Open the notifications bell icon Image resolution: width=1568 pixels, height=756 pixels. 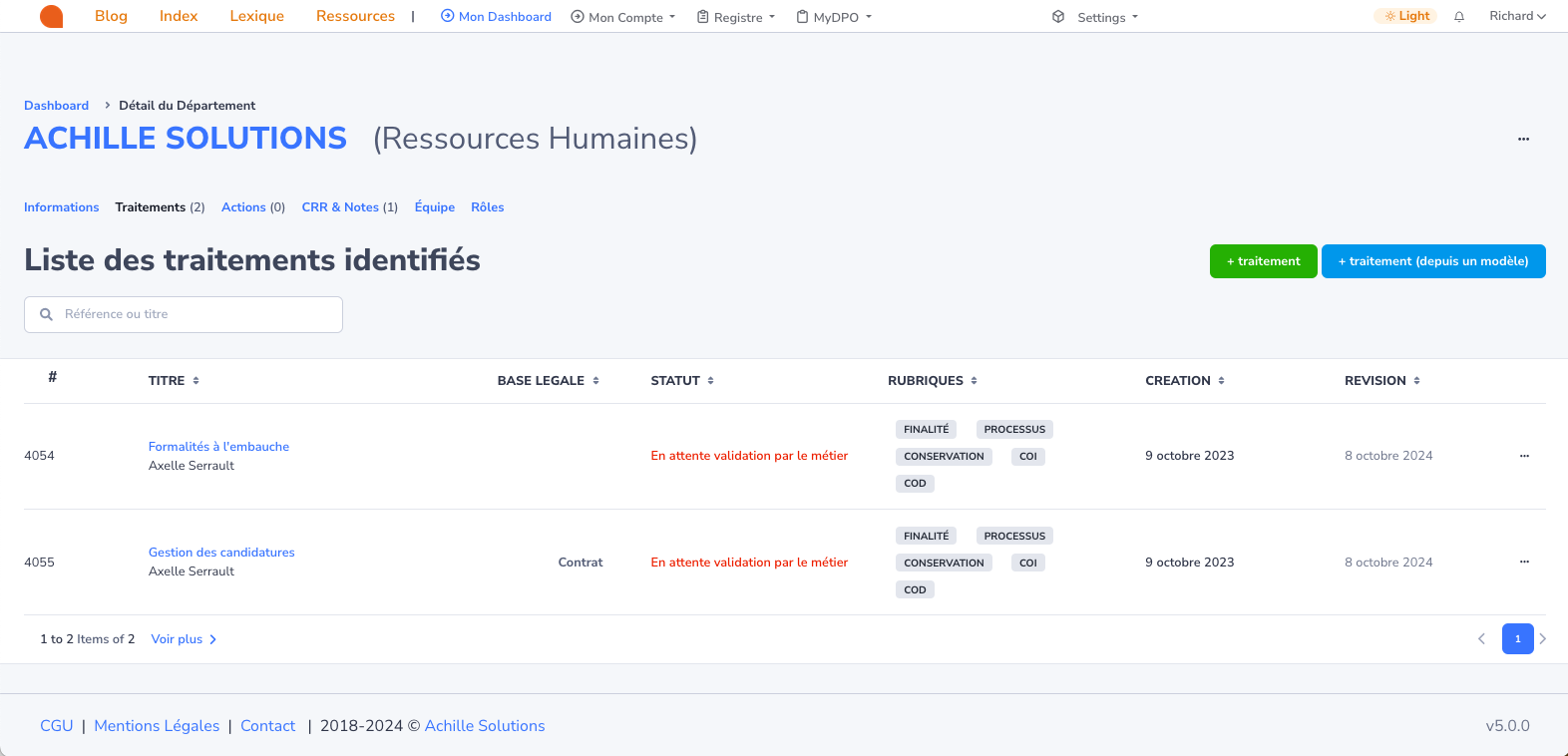pos(1459,17)
